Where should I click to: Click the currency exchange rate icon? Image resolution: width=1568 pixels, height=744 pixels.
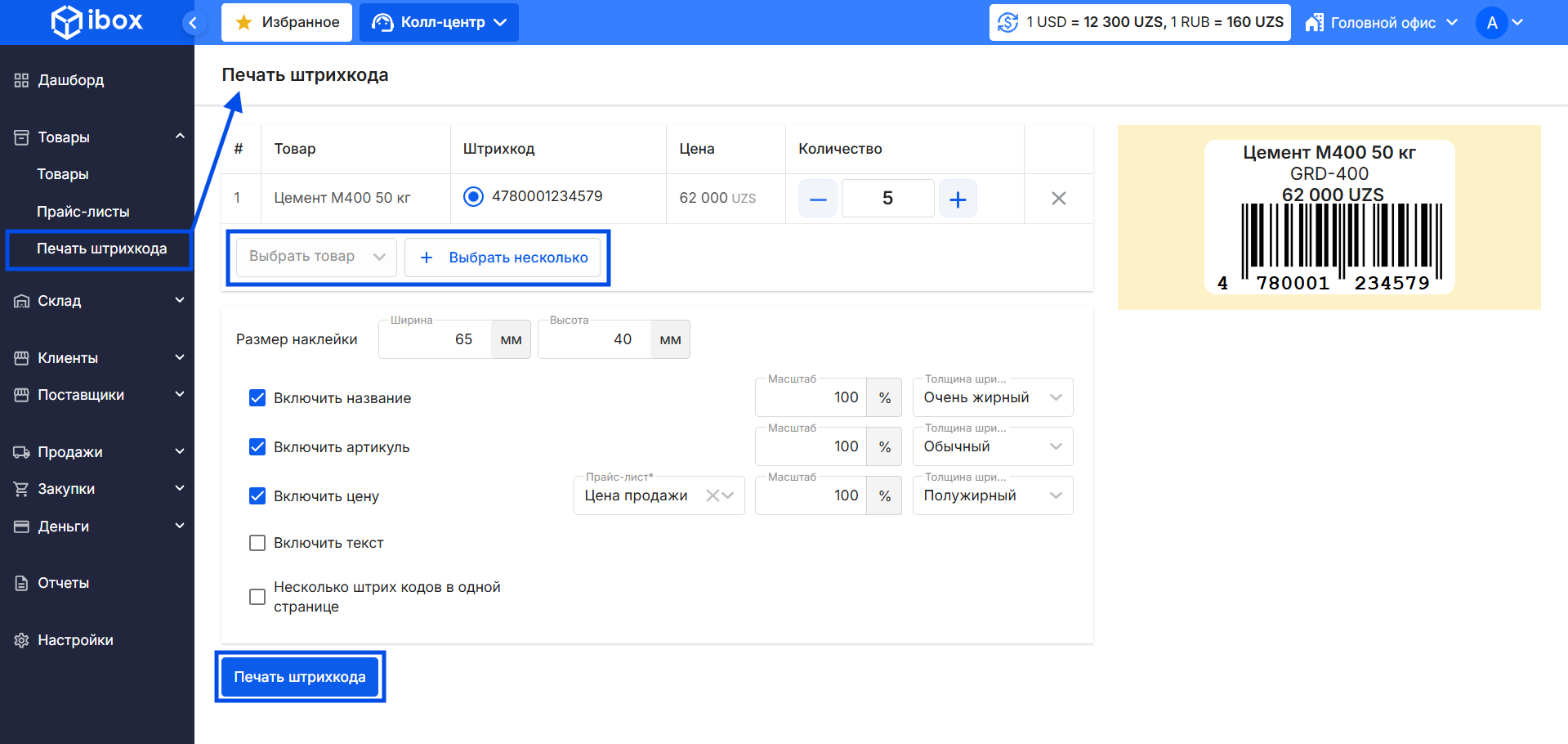(x=1008, y=23)
